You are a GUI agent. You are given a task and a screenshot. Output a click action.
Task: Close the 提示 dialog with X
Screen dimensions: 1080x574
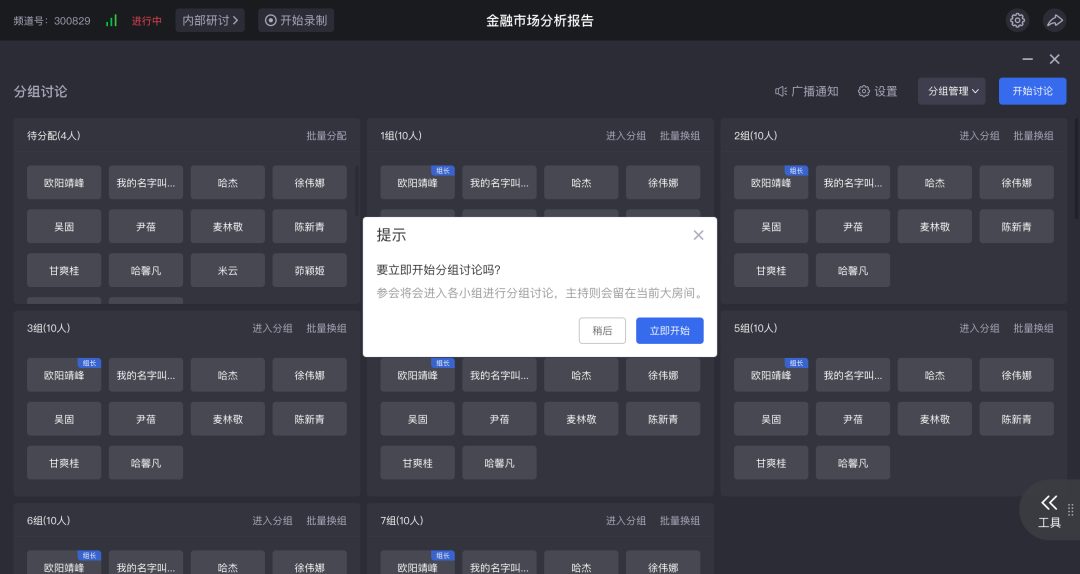(x=698, y=235)
